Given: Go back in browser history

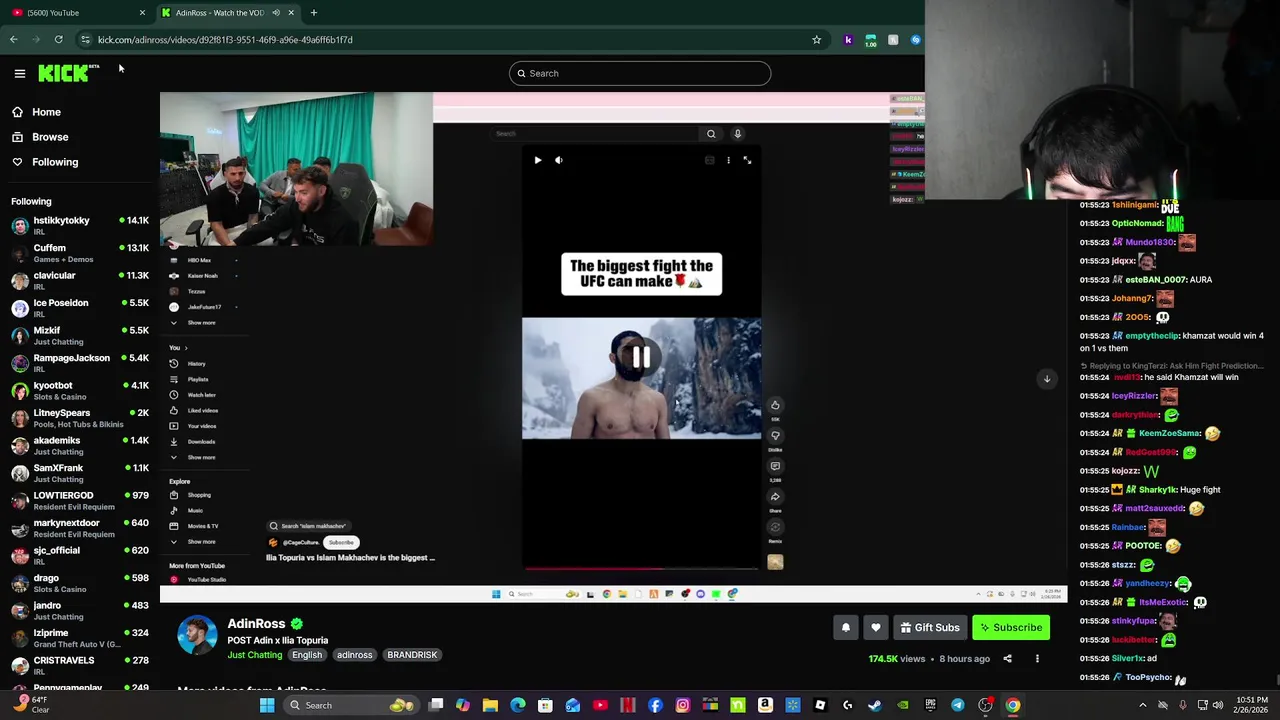Looking at the screenshot, I should (13, 40).
